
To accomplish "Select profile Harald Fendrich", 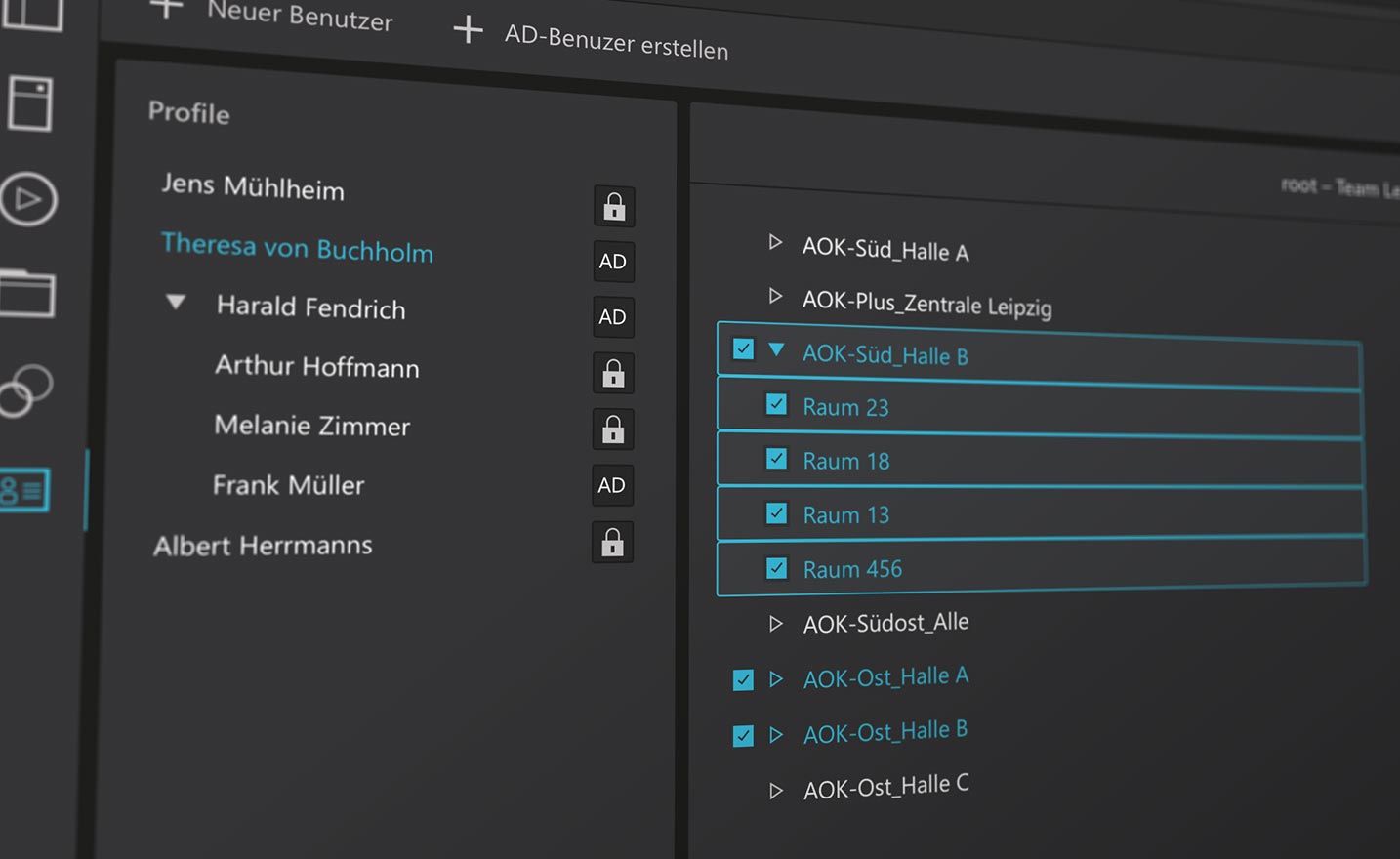I will point(310,307).
